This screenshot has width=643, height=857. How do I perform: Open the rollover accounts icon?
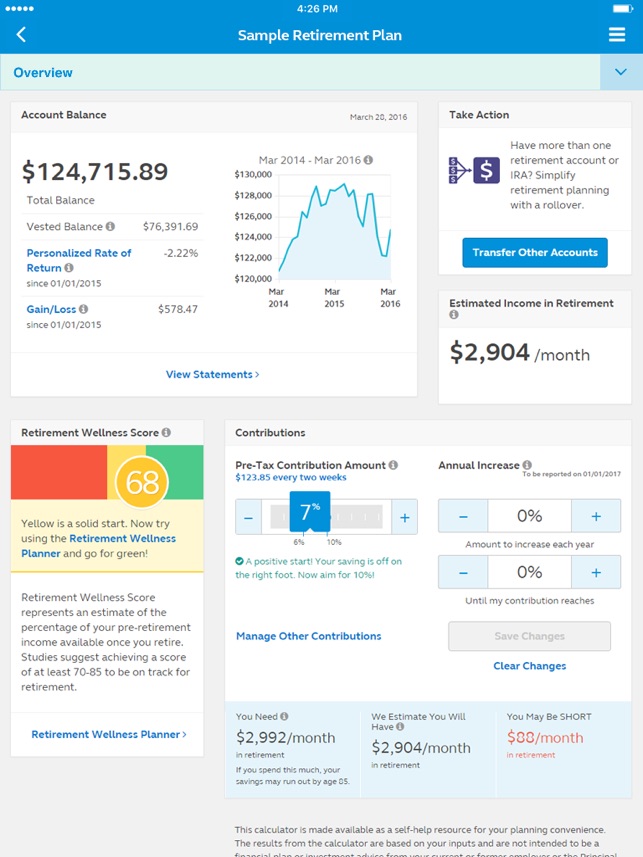coord(473,170)
